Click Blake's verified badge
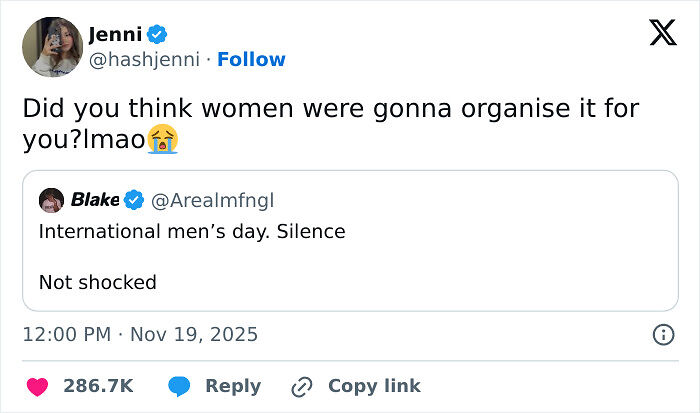 tap(134, 200)
